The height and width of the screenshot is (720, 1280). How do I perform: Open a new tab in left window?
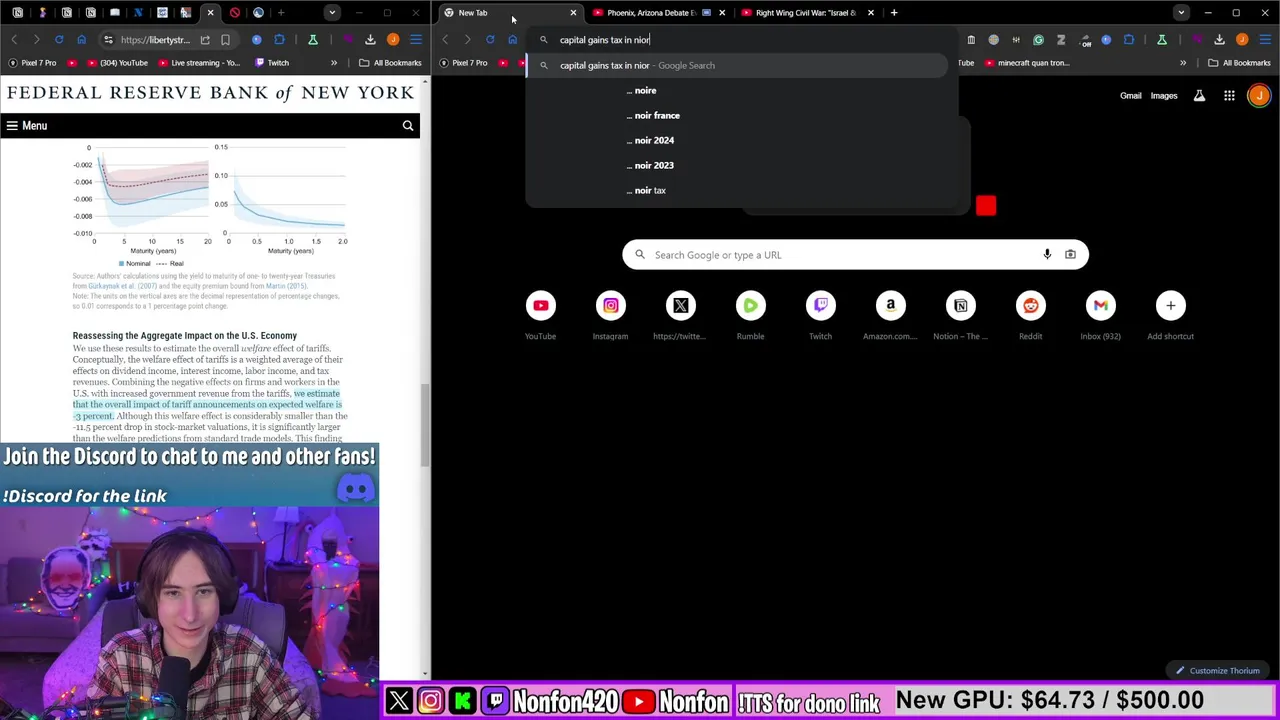pyautogui.click(x=281, y=13)
